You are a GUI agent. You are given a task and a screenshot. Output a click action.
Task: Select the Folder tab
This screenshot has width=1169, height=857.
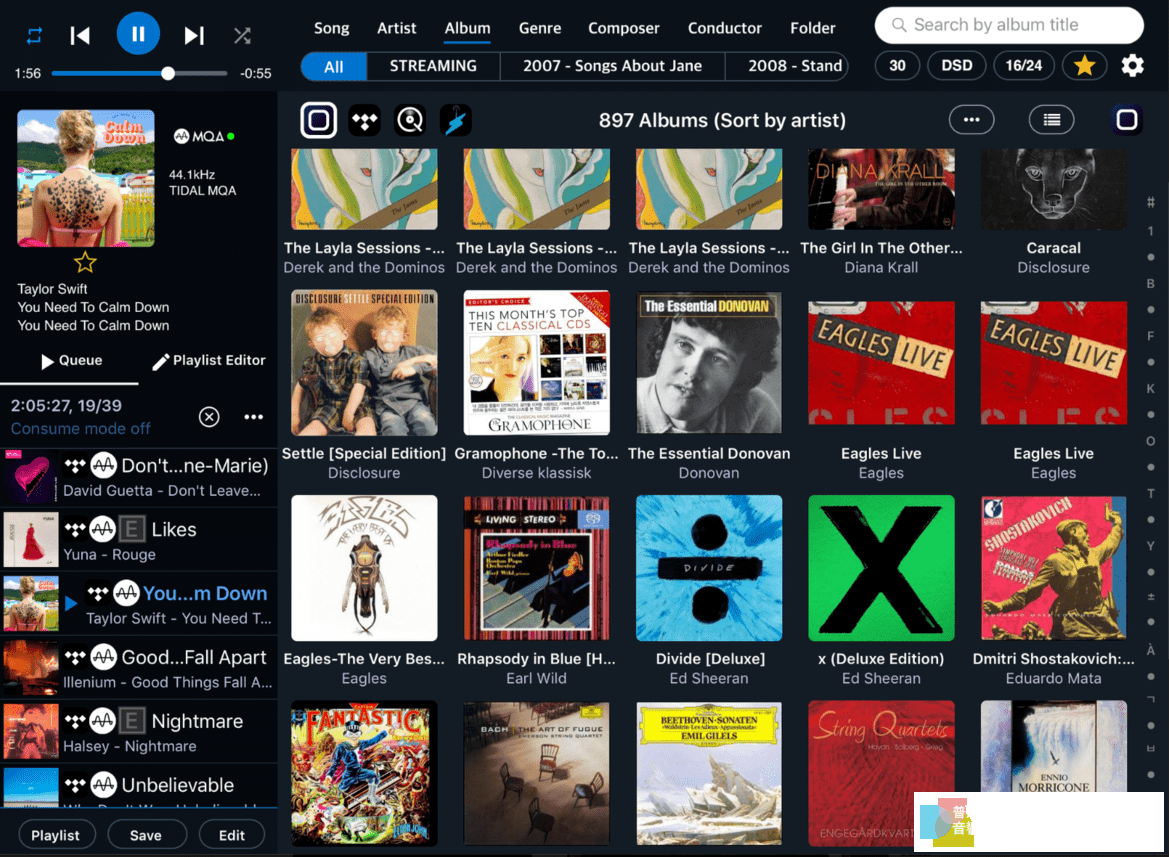pos(813,28)
